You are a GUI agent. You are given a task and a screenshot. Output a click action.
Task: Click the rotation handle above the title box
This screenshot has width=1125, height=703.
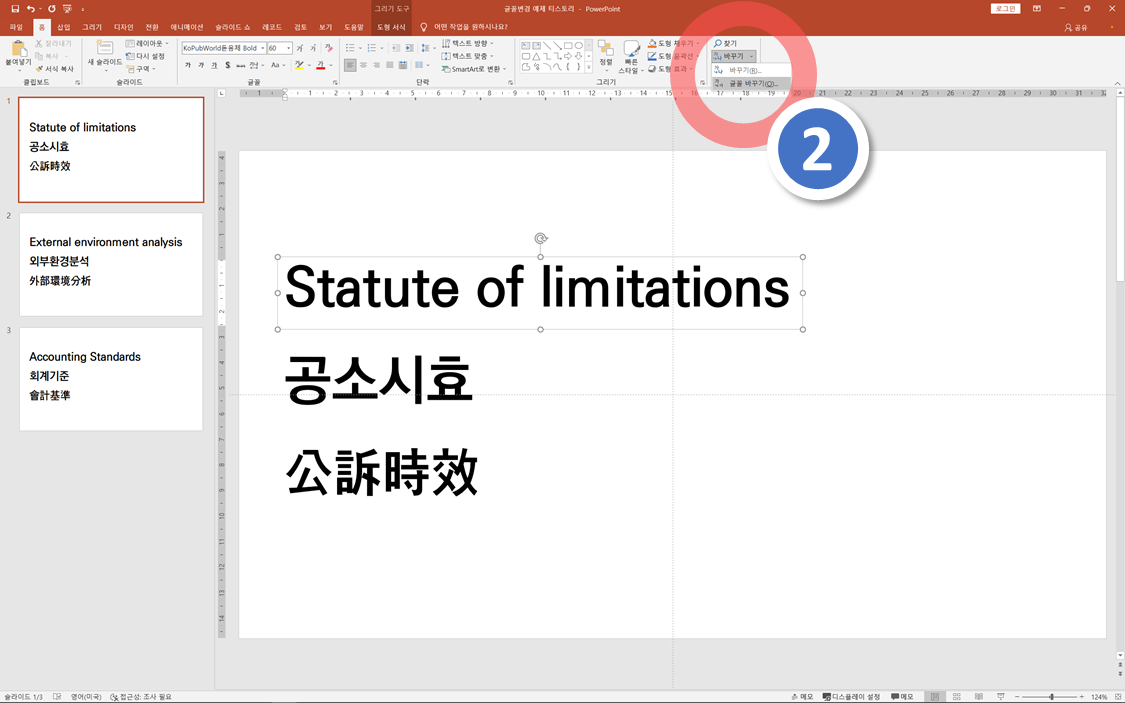[x=540, y=238]
